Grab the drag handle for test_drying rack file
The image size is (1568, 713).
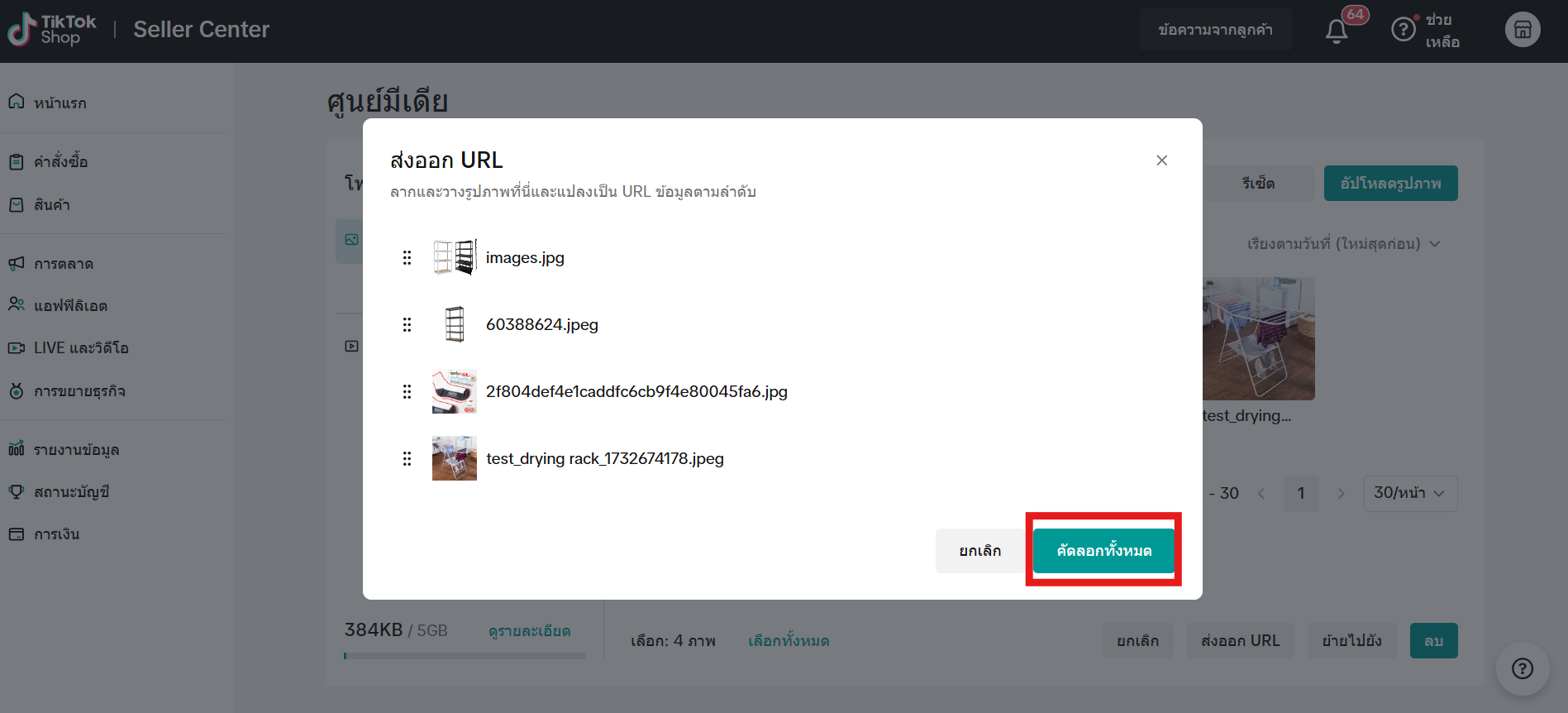point(407,458)
